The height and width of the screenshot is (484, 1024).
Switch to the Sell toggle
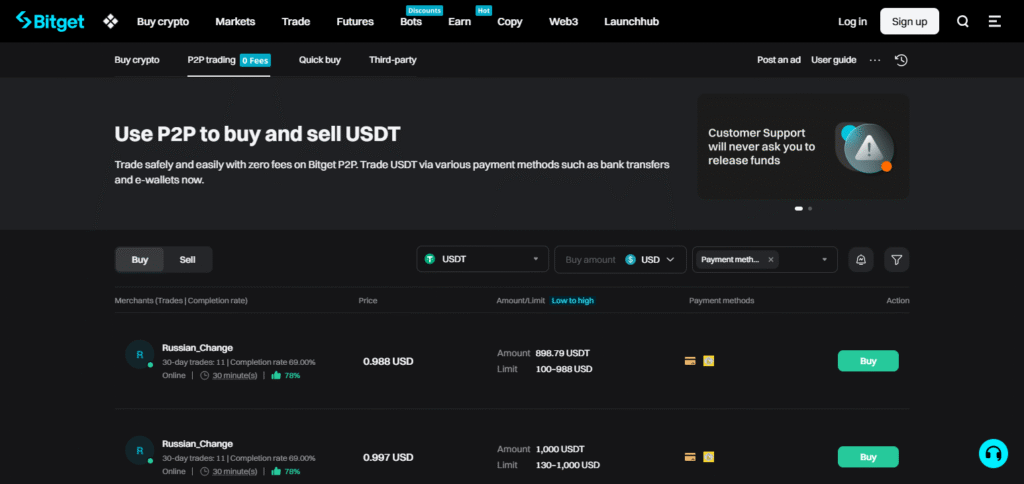point(187,259)
